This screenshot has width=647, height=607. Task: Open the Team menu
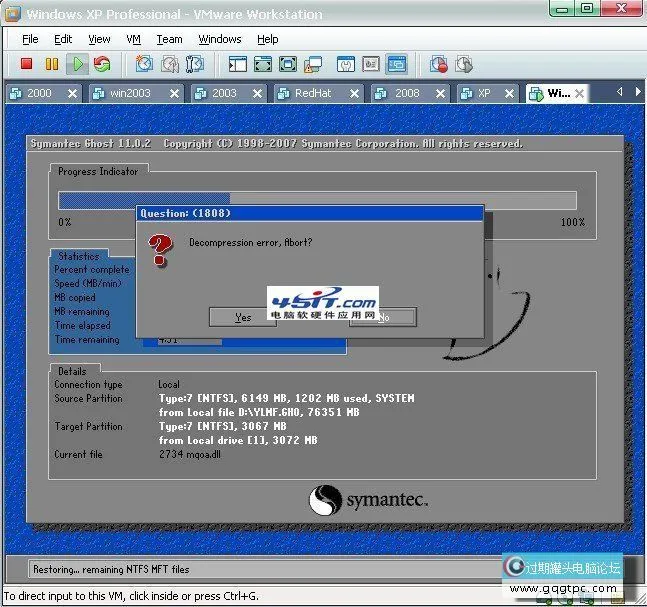coord(169,39)
